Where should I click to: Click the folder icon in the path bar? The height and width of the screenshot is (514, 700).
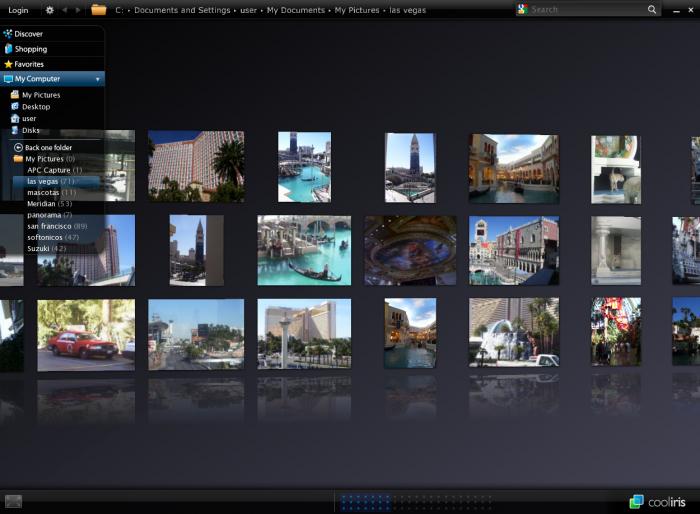[99, 10]
